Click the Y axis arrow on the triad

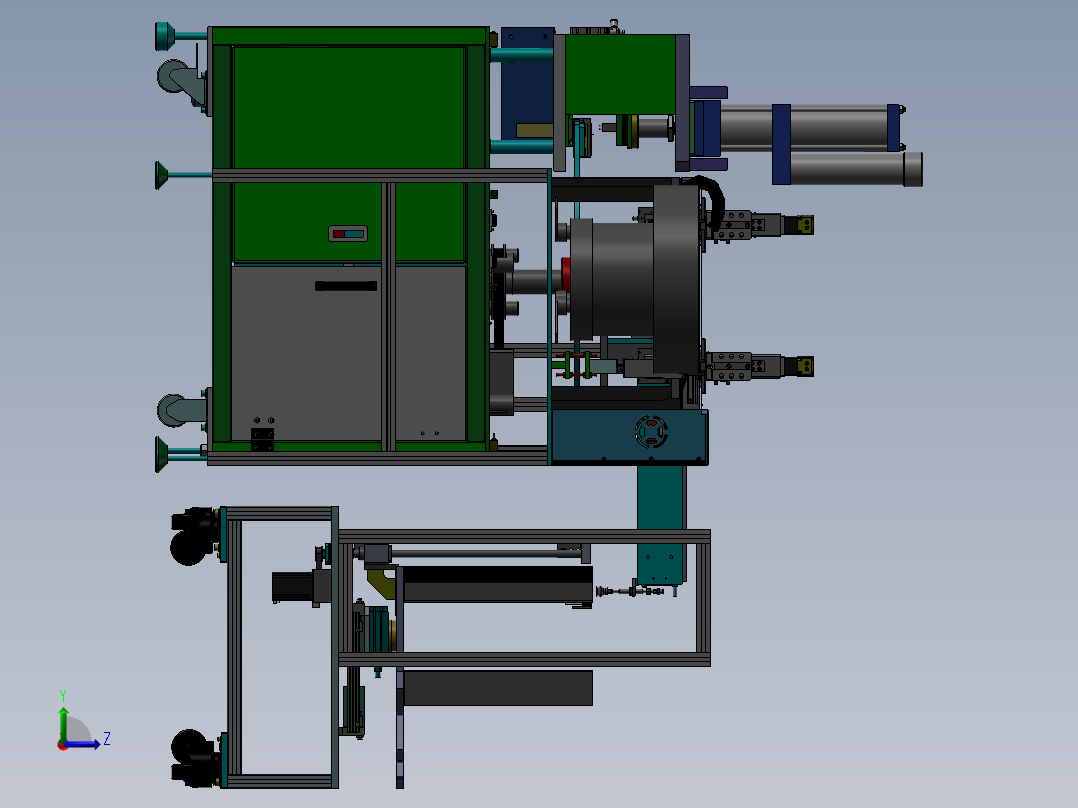(63, 722)
